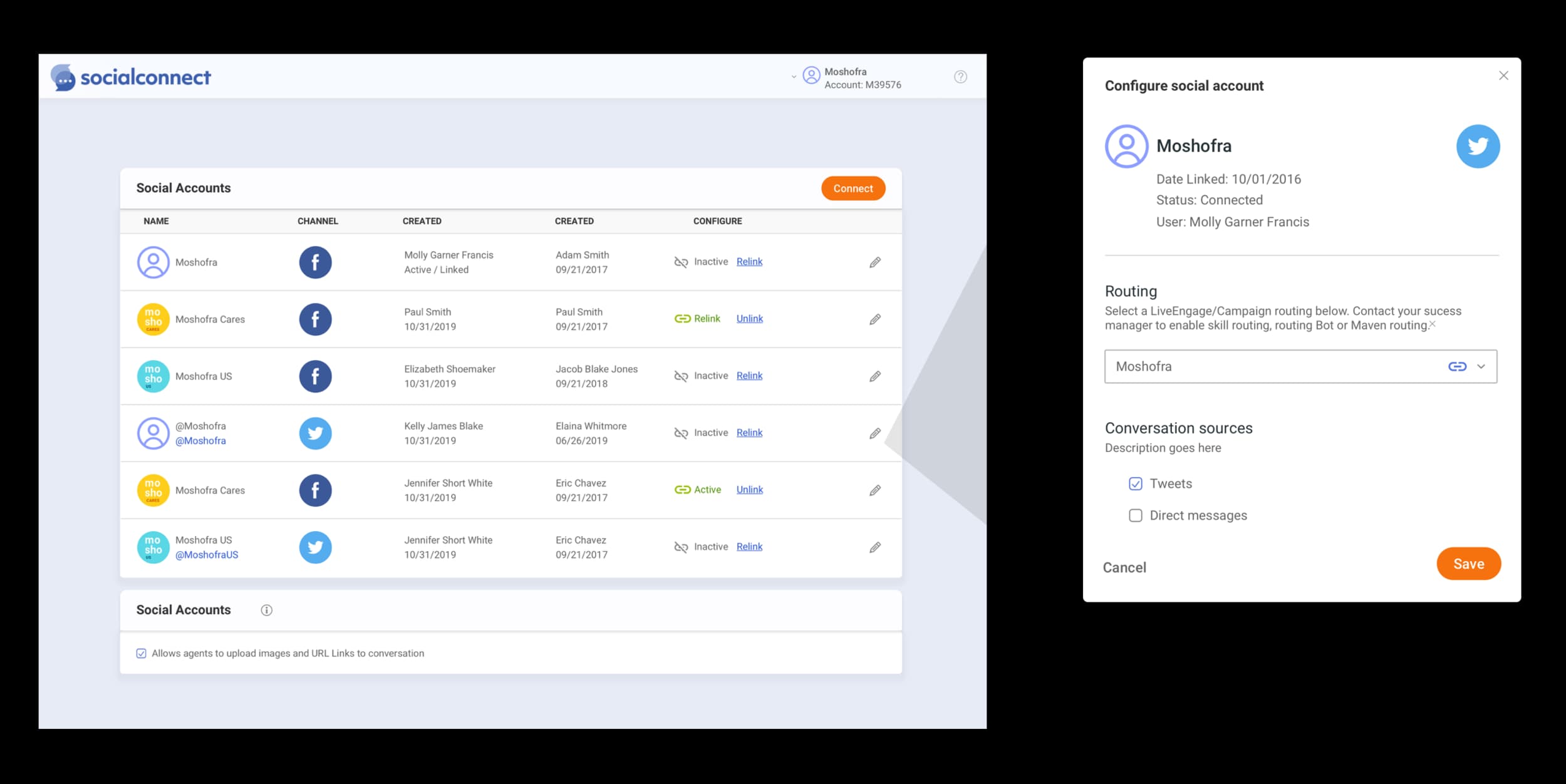Click link icon inside routing field
The height and width of the screenshot is (784, 1566).
(1457, 367)
